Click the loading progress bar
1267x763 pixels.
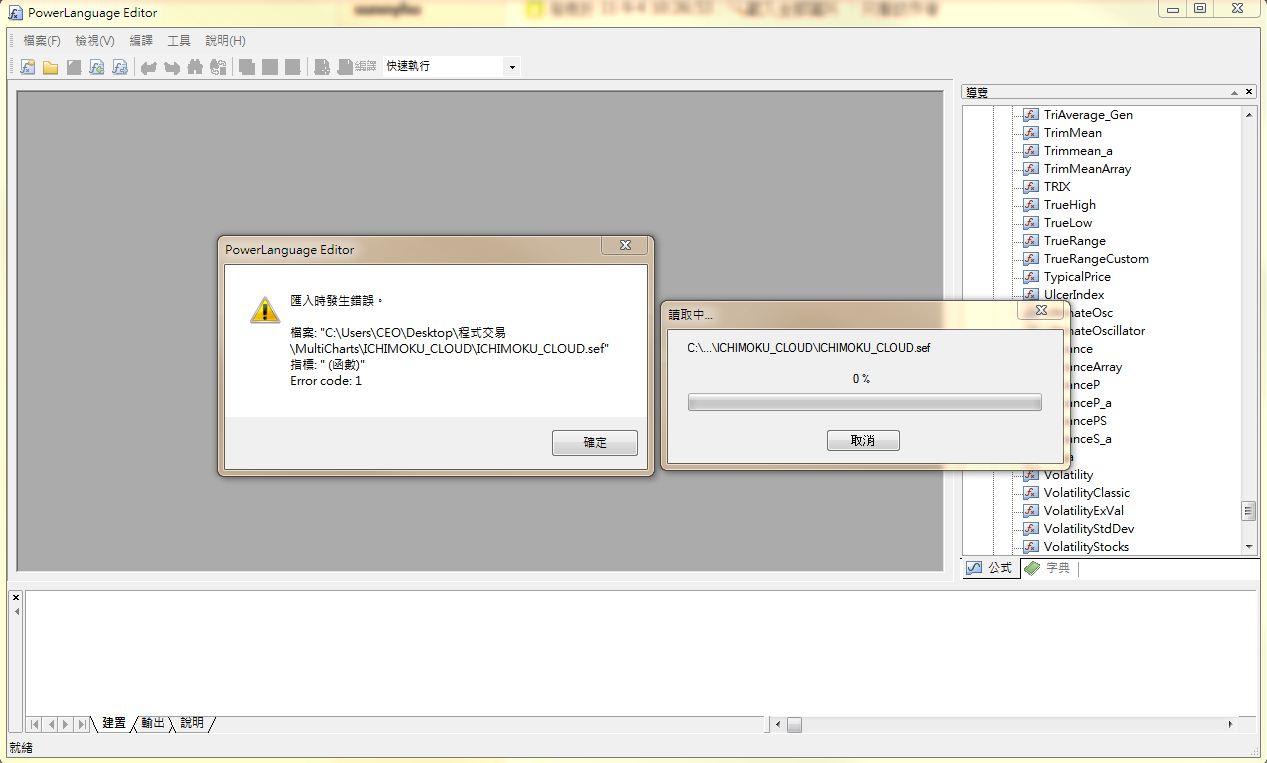(x=864, y=402)
